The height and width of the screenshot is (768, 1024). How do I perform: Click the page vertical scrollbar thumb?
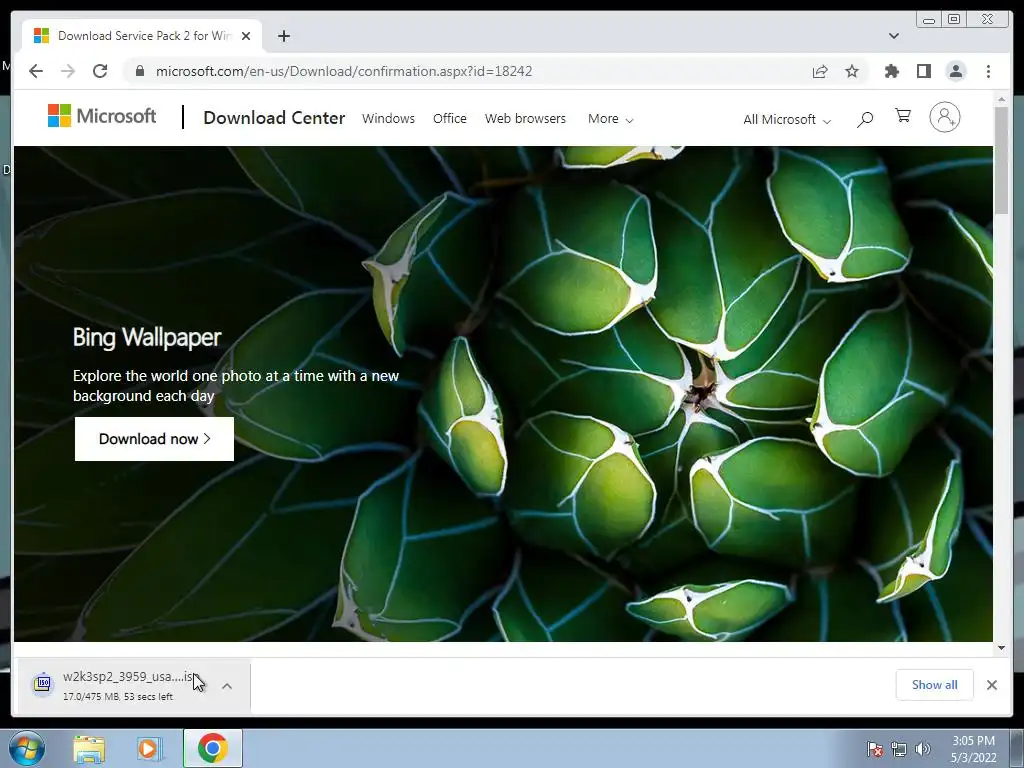[1001, 159]
